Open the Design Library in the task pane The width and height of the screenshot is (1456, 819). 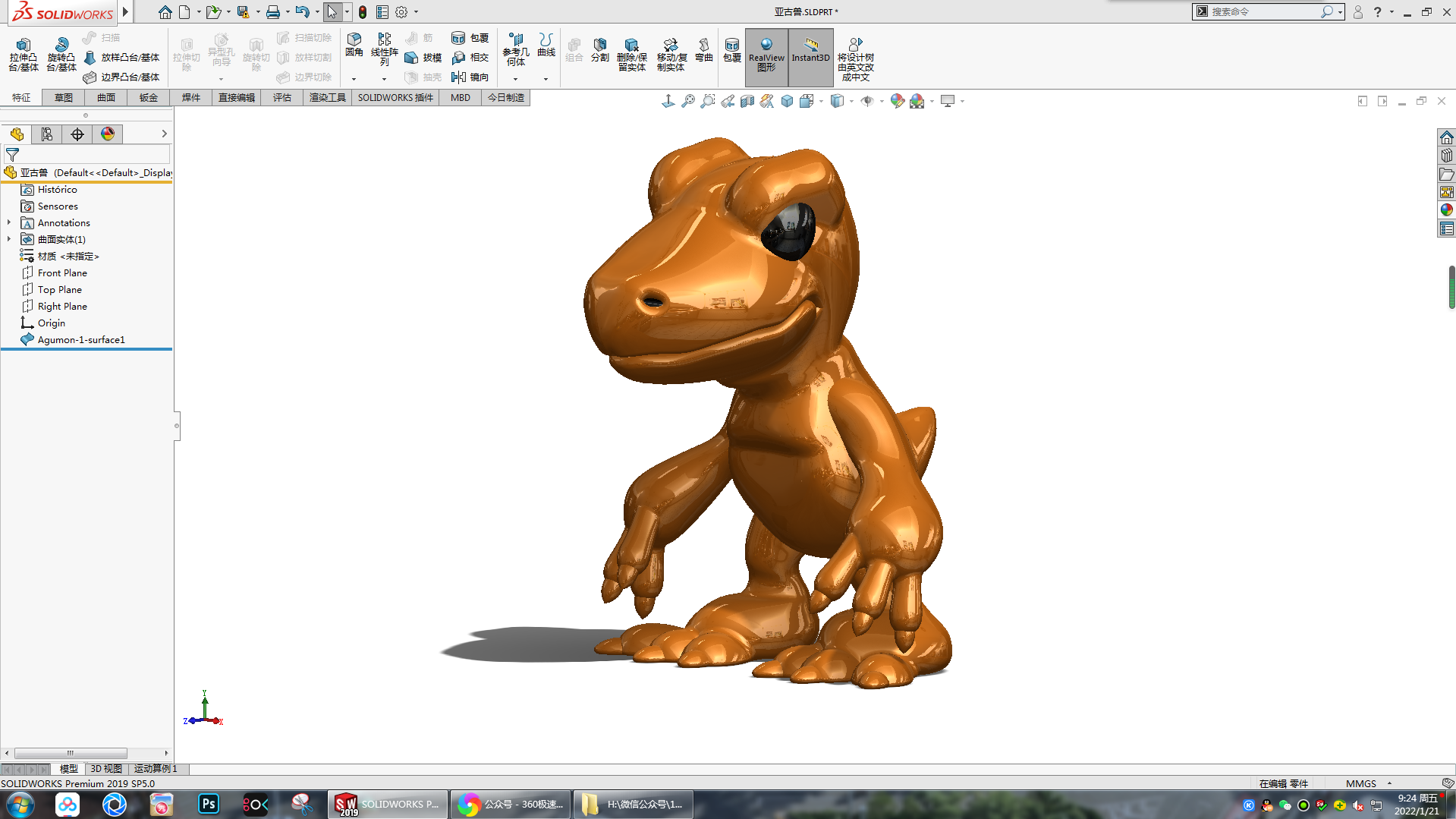pyautogui.click(x=1447, y=156)
